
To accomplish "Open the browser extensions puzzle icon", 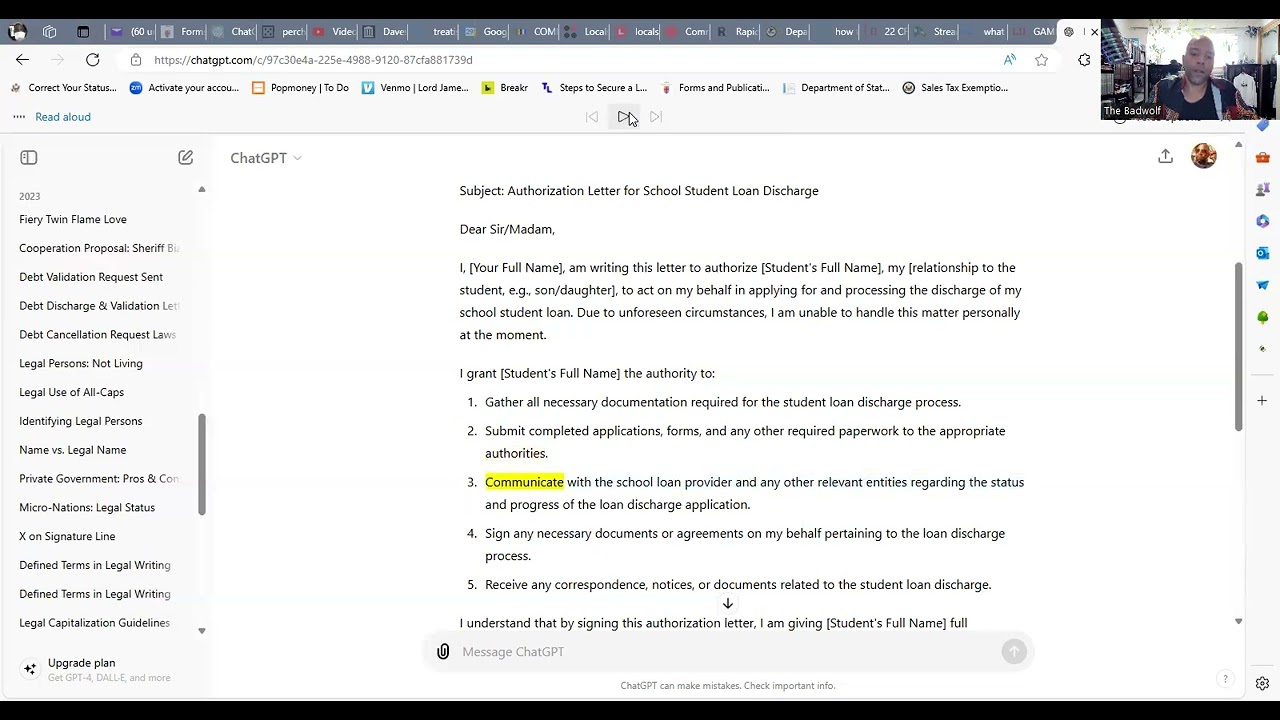I will 1084,60.
